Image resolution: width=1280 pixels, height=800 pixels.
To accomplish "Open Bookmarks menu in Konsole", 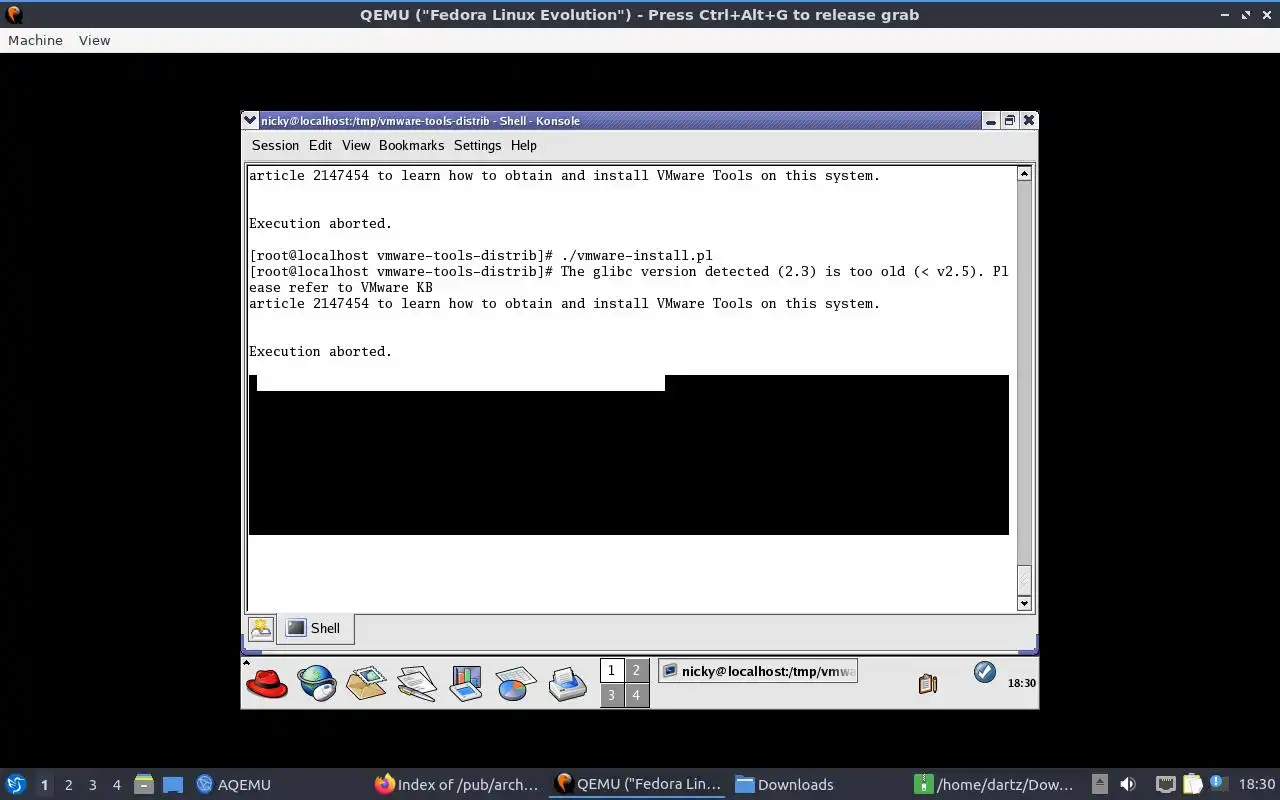I will pos(411,145).
